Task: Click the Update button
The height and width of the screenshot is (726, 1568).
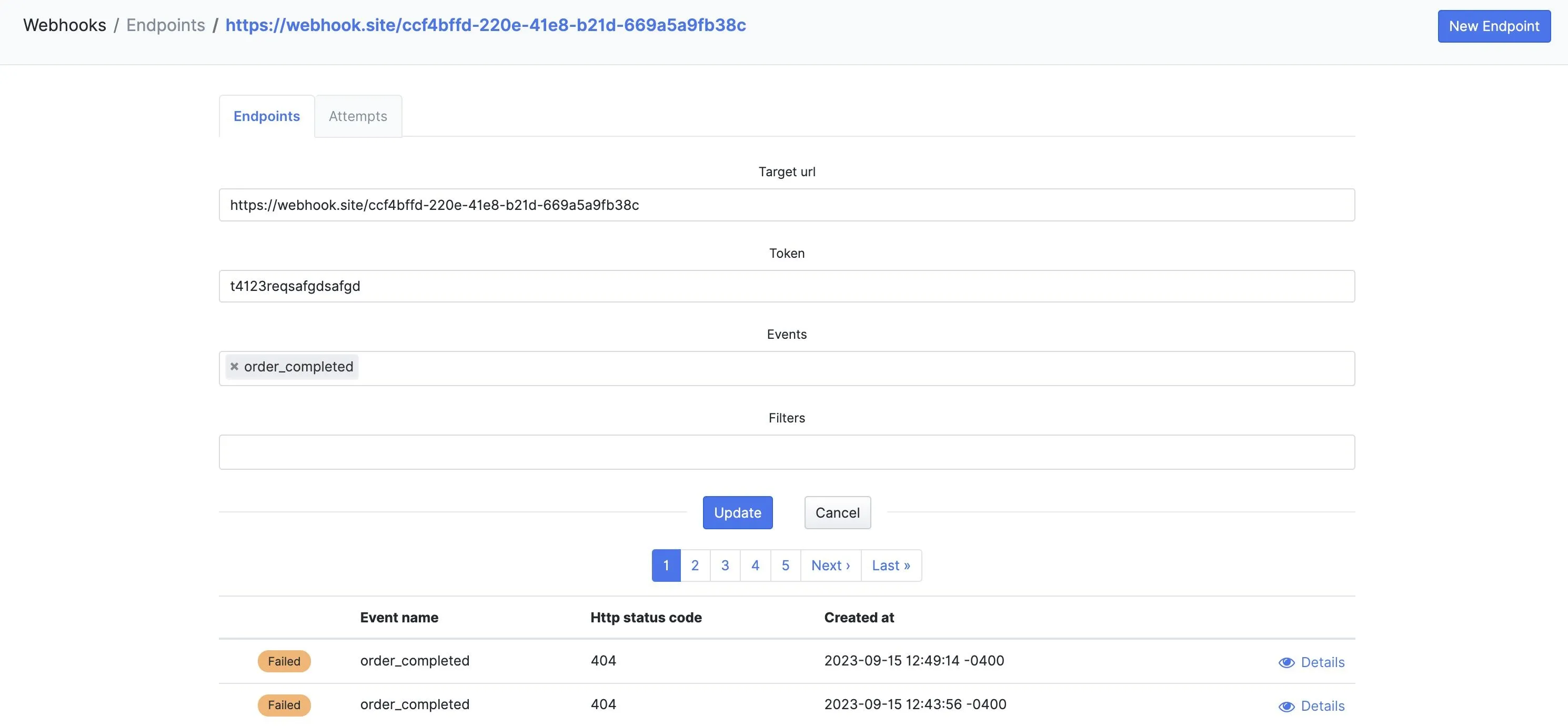Action: pyautogui.click(x=738, y=512)
